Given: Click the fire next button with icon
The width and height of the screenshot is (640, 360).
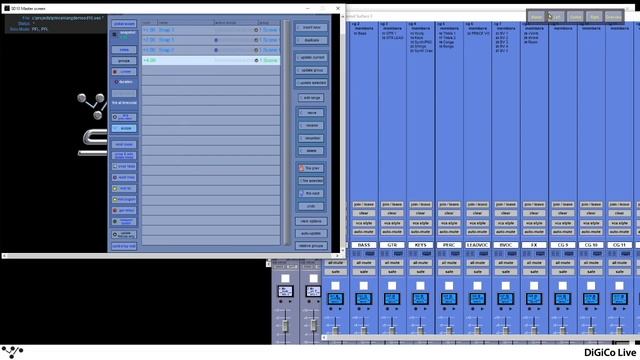Looking at the screenshot, I should tap(311, 193).
